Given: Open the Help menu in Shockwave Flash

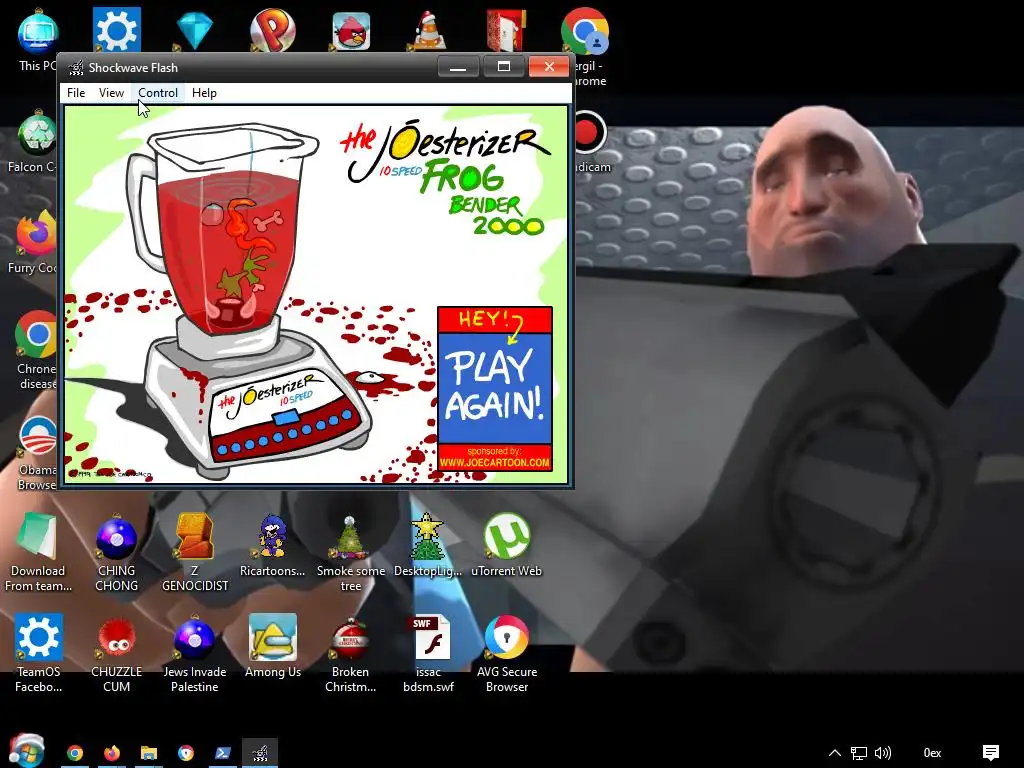Looking at the screenshot, I should [x=204, y=93].
